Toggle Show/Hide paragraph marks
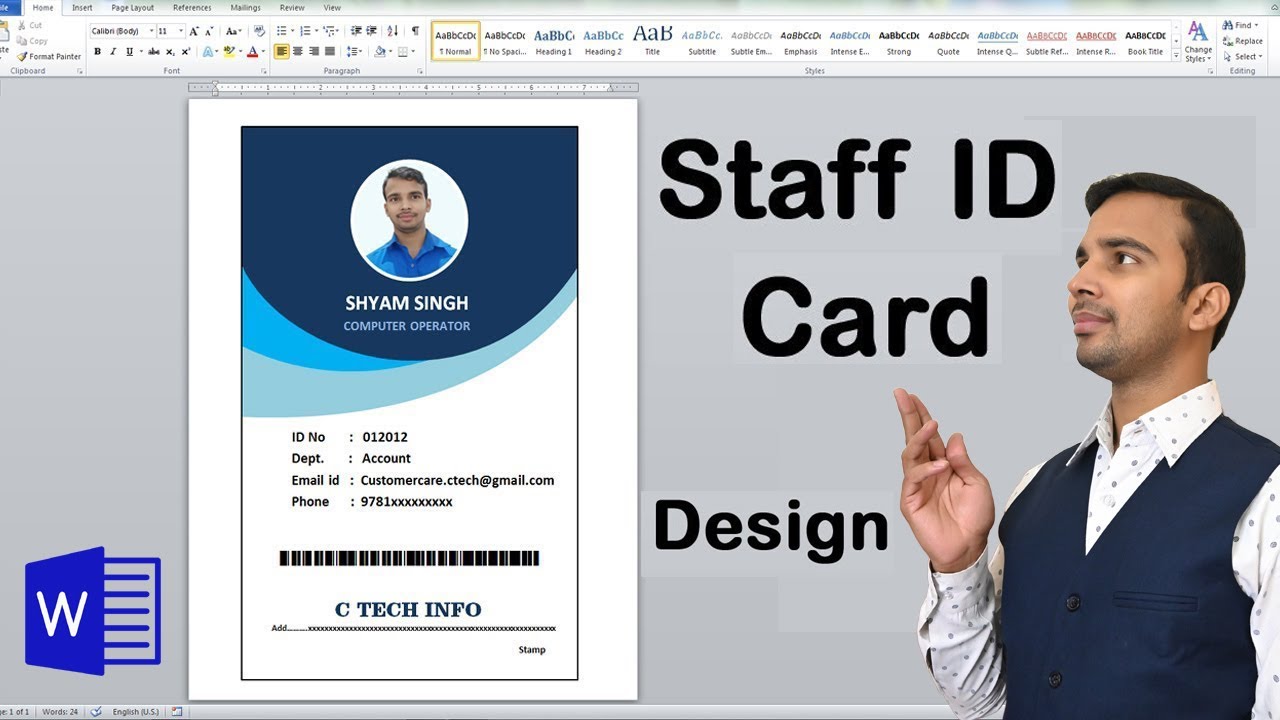 (415, 31)
